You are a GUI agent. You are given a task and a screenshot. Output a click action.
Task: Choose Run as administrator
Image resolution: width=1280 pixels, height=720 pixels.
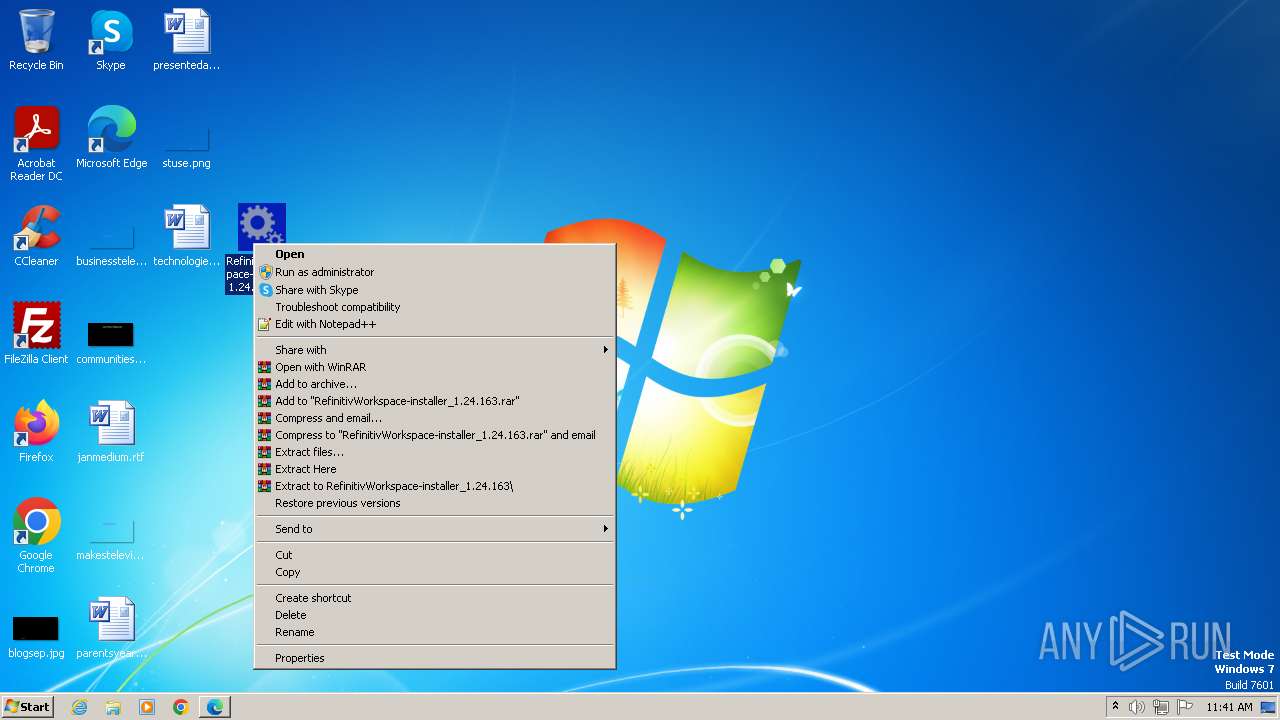pos(435,272)
